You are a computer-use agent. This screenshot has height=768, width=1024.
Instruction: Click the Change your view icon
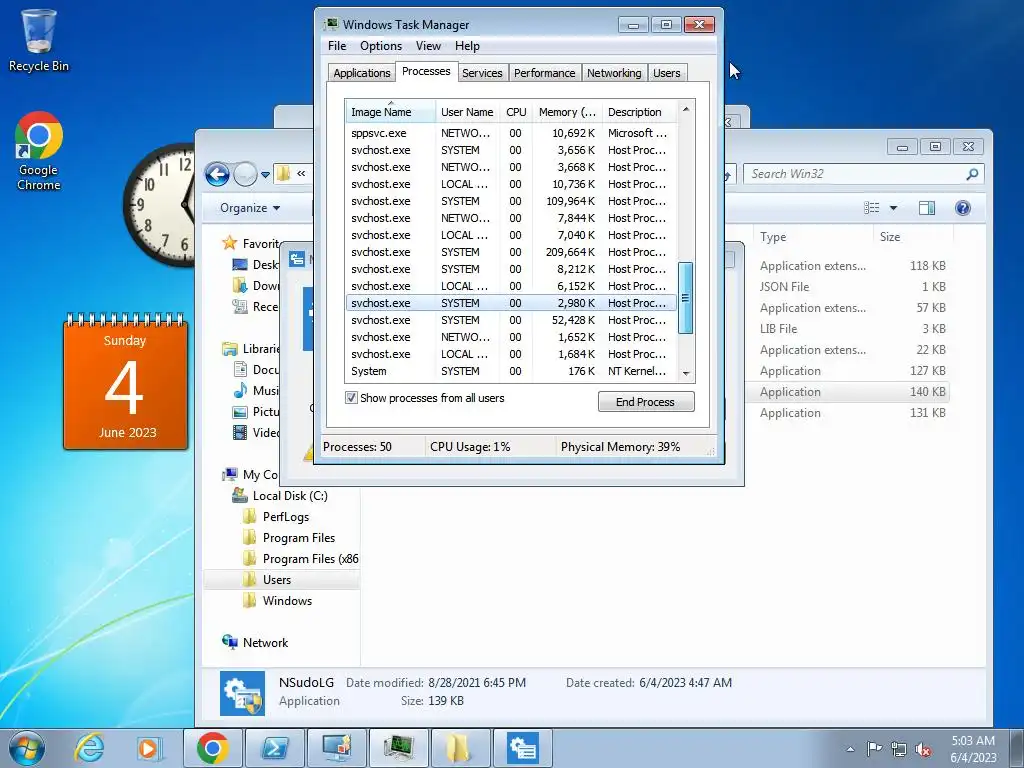coord(871,208)
